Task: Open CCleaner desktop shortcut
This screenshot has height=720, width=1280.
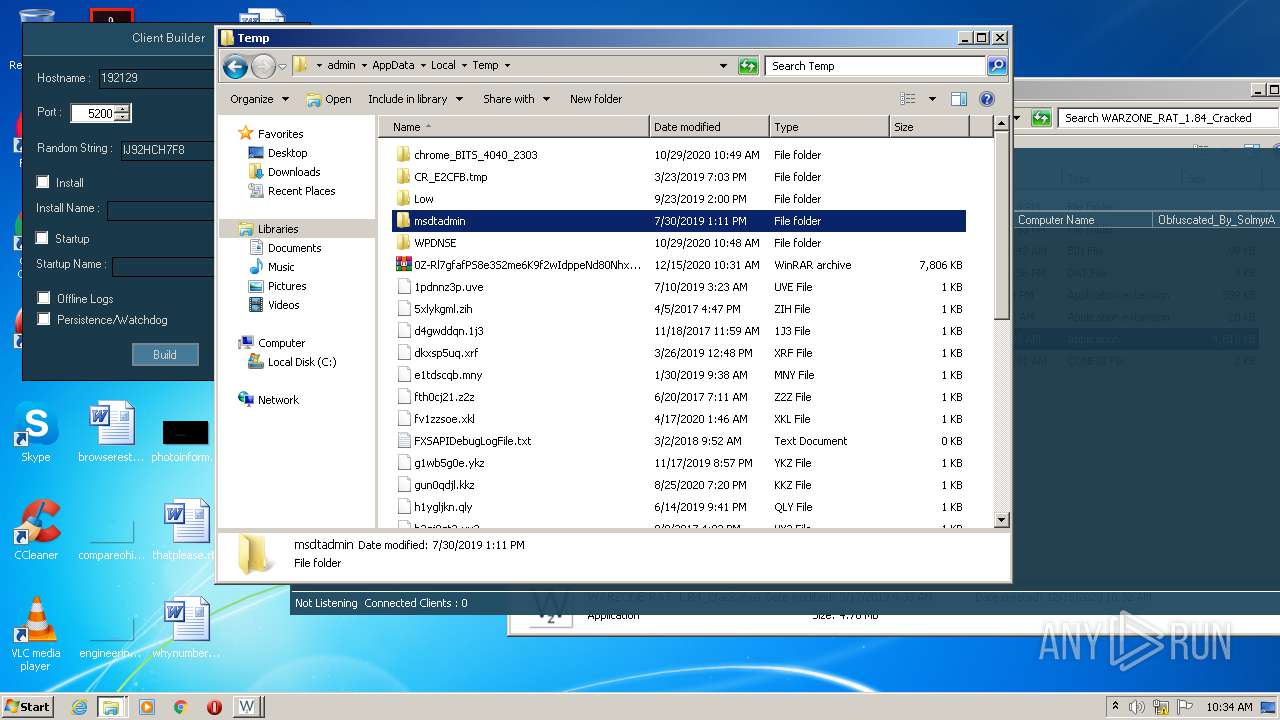Action: click(36, 530)
